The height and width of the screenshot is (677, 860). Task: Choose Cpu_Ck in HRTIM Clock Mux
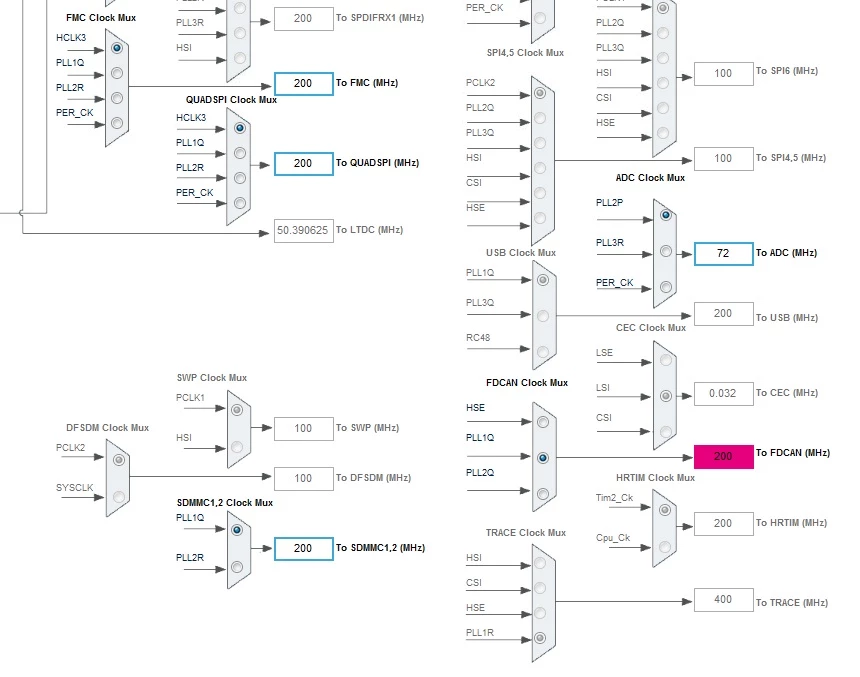665,547
